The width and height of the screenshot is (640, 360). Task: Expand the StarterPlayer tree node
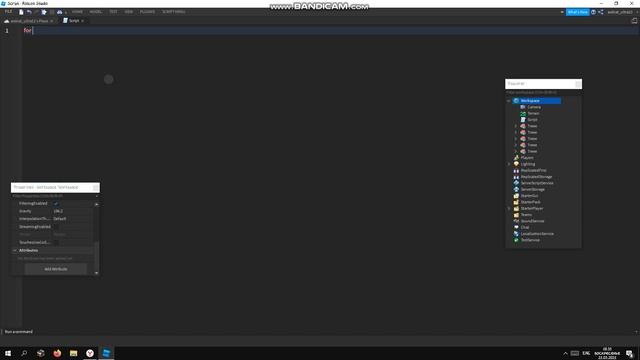(509, 209)
